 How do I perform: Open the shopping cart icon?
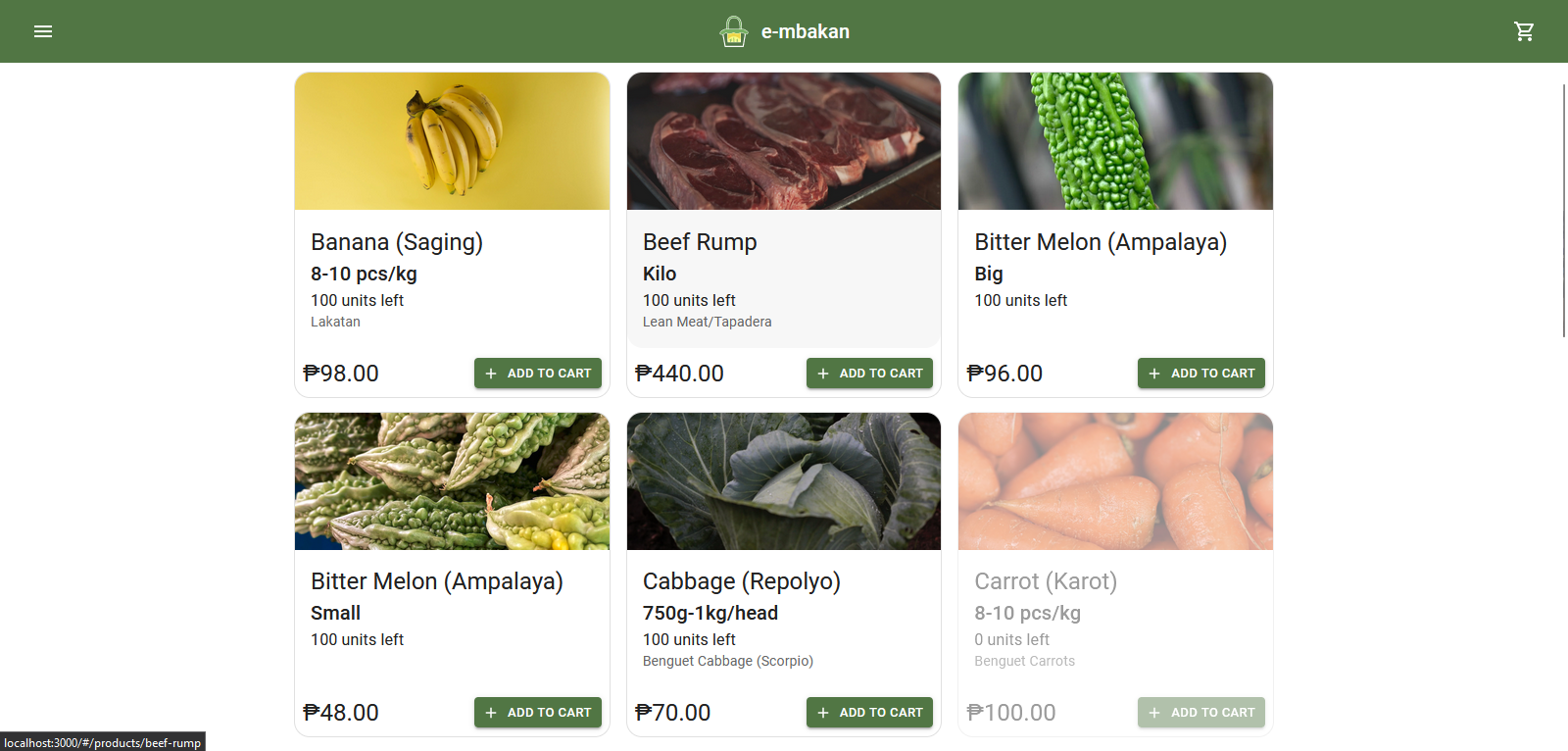click(x=1524, y=31)
